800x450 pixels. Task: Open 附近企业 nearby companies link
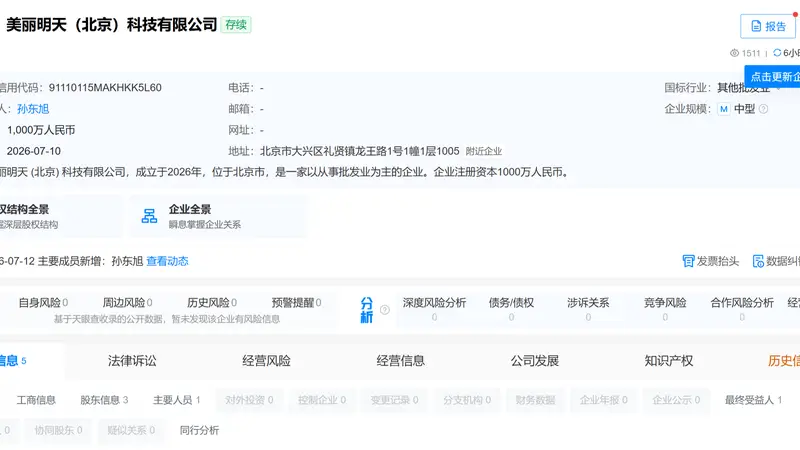[484, 152]
